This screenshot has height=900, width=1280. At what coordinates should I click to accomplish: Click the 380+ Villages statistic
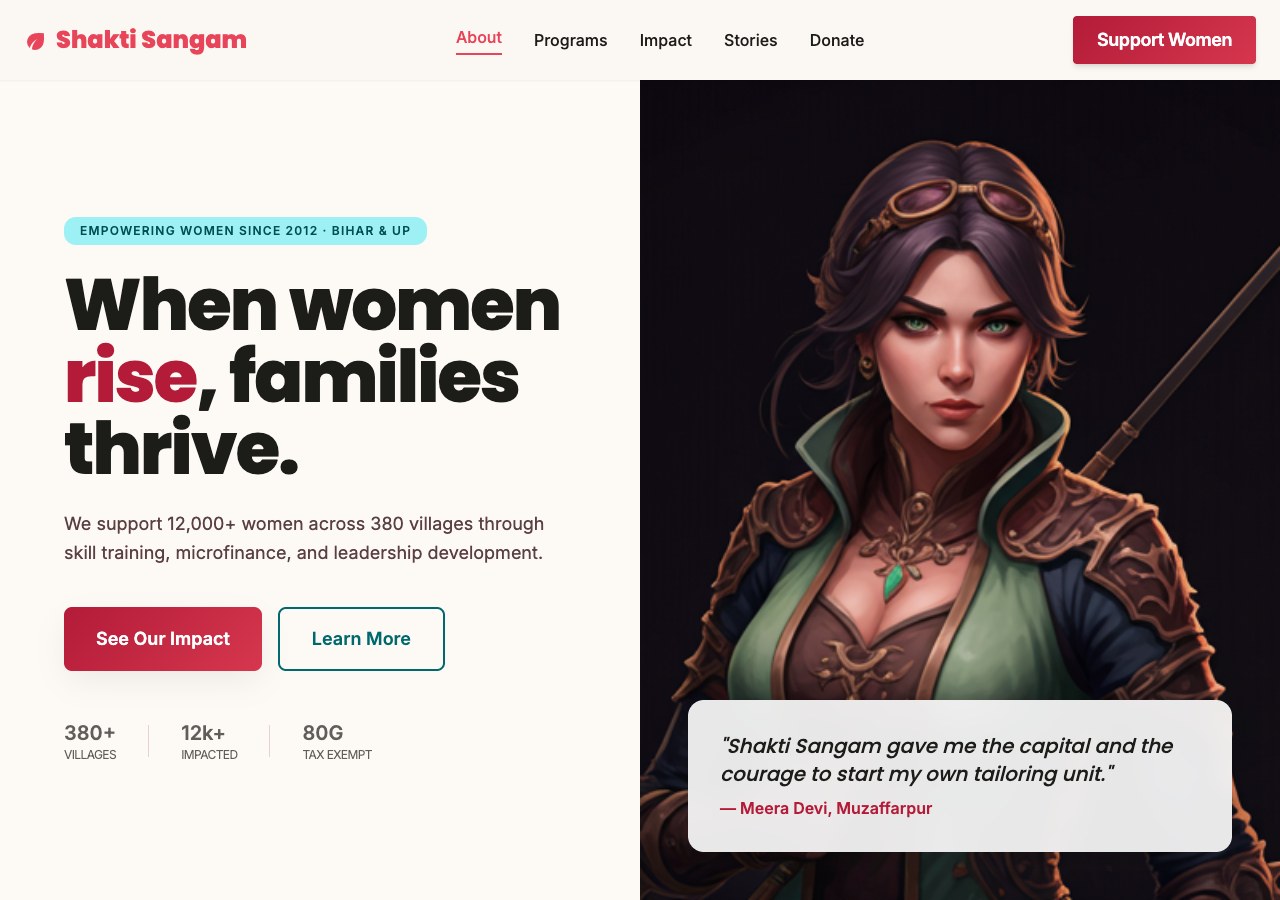[91, 741]
